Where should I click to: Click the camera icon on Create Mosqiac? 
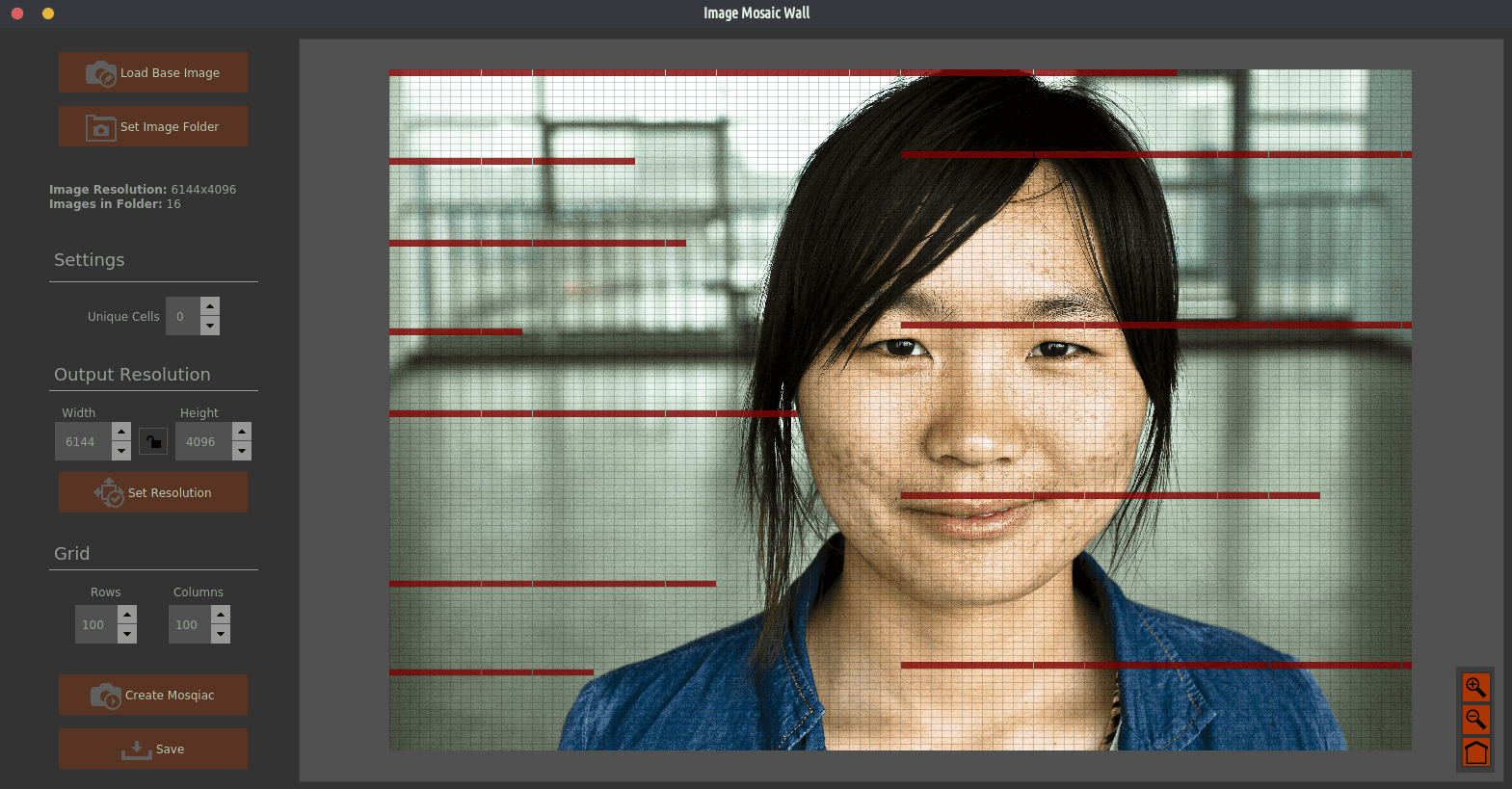[106, 696]
